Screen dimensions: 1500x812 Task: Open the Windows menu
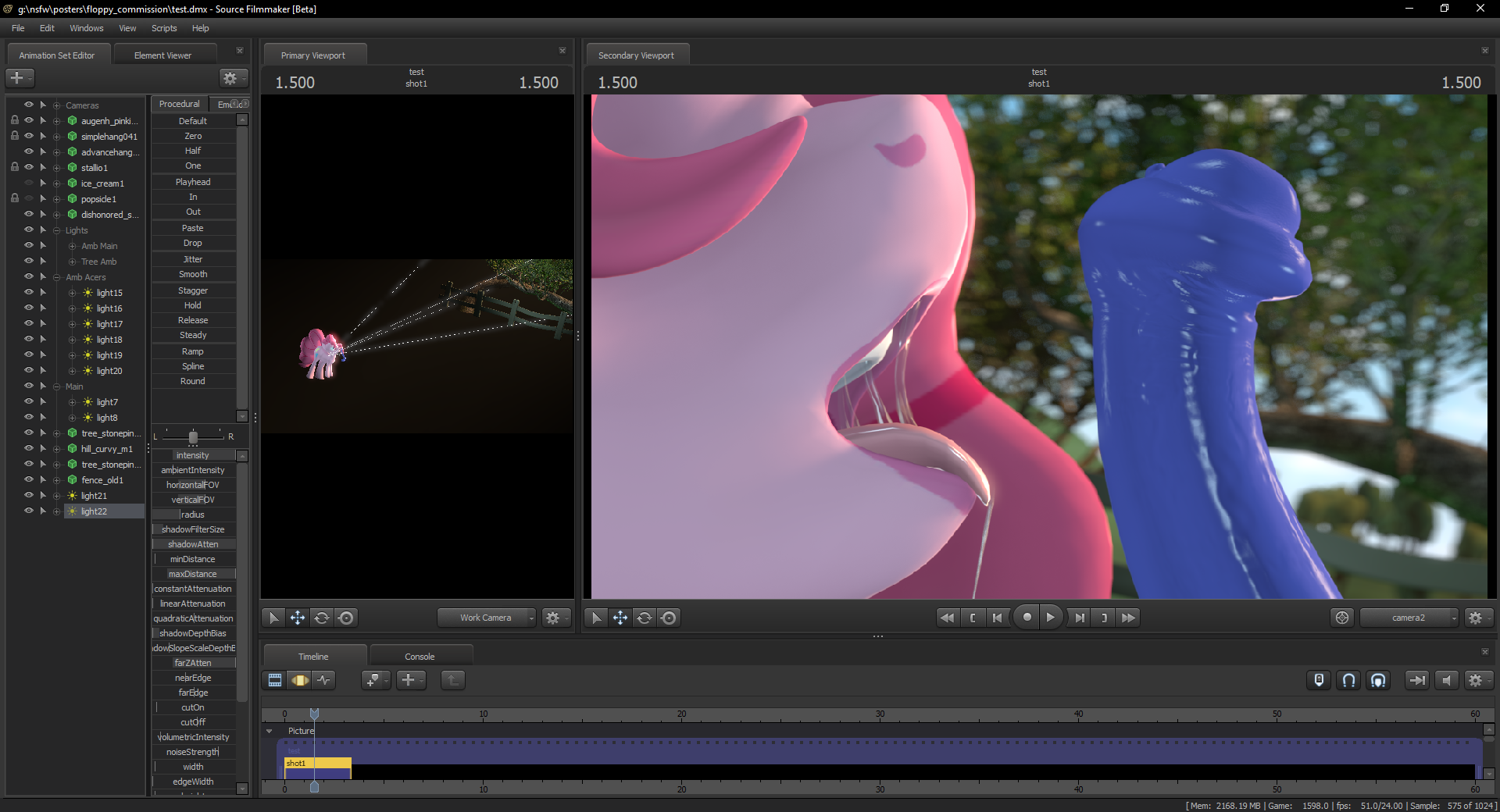87,28
